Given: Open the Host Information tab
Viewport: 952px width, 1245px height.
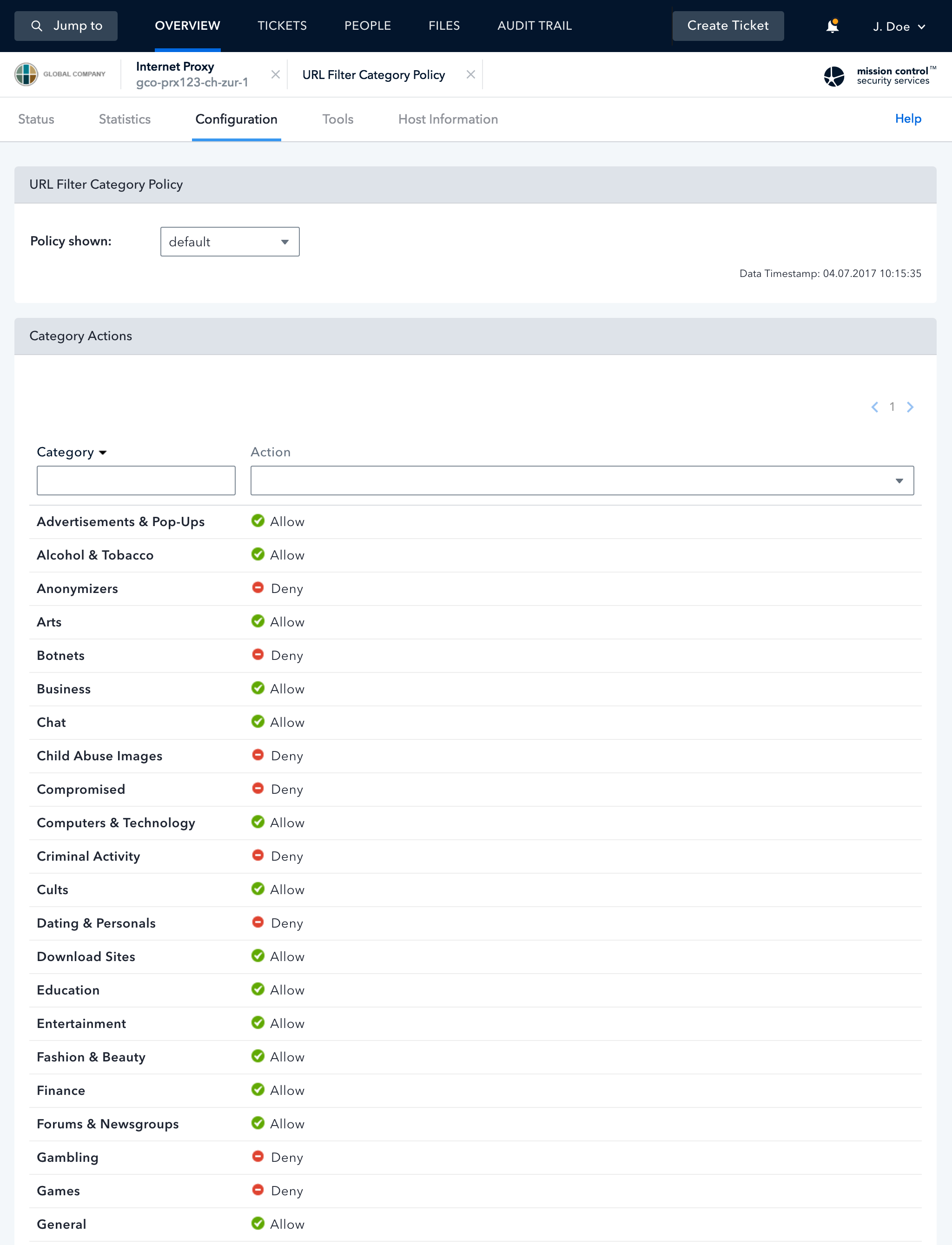Looking at the screenshot, I should pos(448,119).
